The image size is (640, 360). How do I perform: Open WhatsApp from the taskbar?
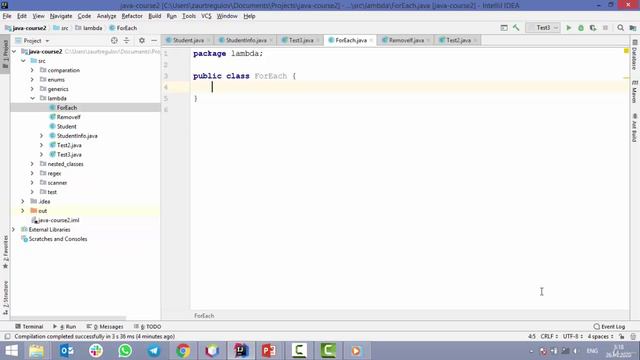[125, 351]
